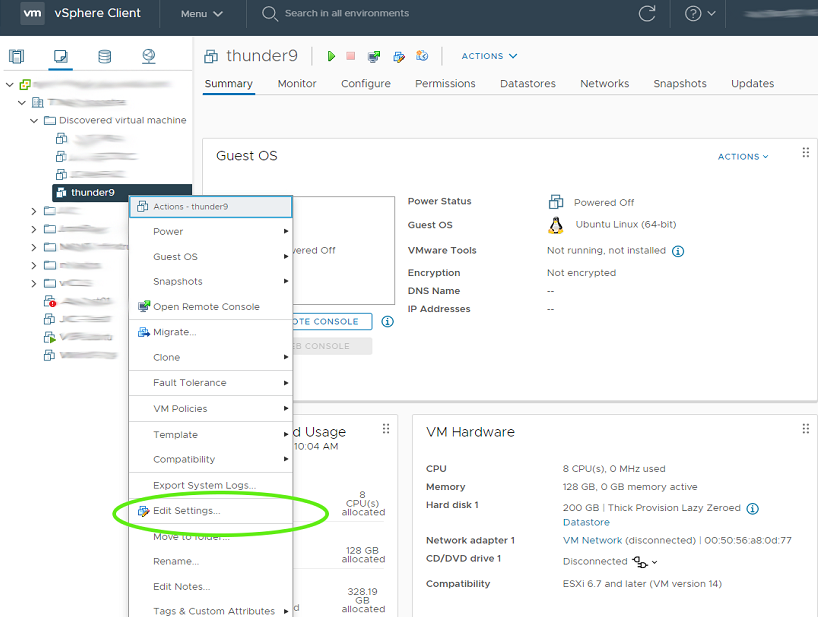This screenshot has width=819, height=617.
Task: Click the red Power Off stop icon
Action: [x=350, y=56]
